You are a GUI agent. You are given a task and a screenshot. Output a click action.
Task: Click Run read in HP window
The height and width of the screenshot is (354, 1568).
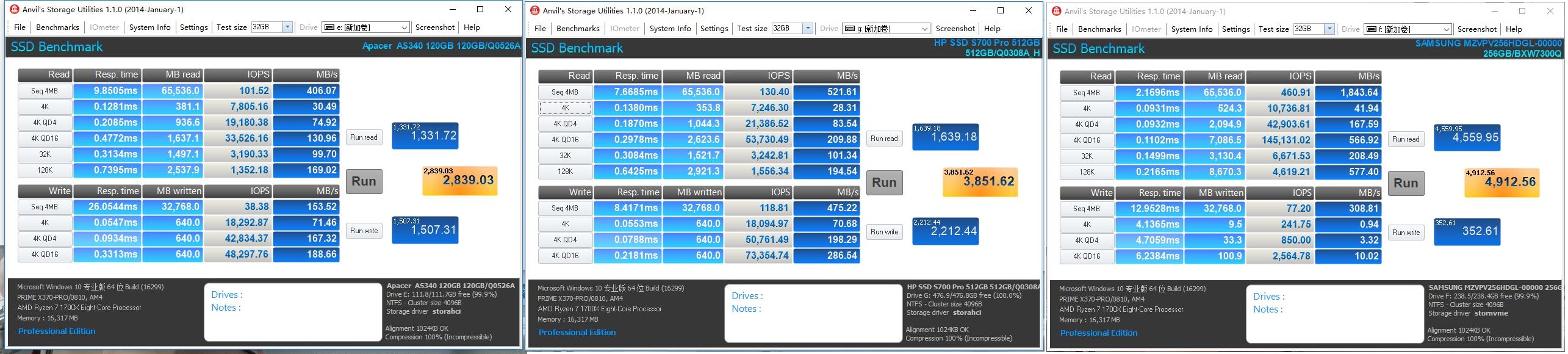click(884, 139)
